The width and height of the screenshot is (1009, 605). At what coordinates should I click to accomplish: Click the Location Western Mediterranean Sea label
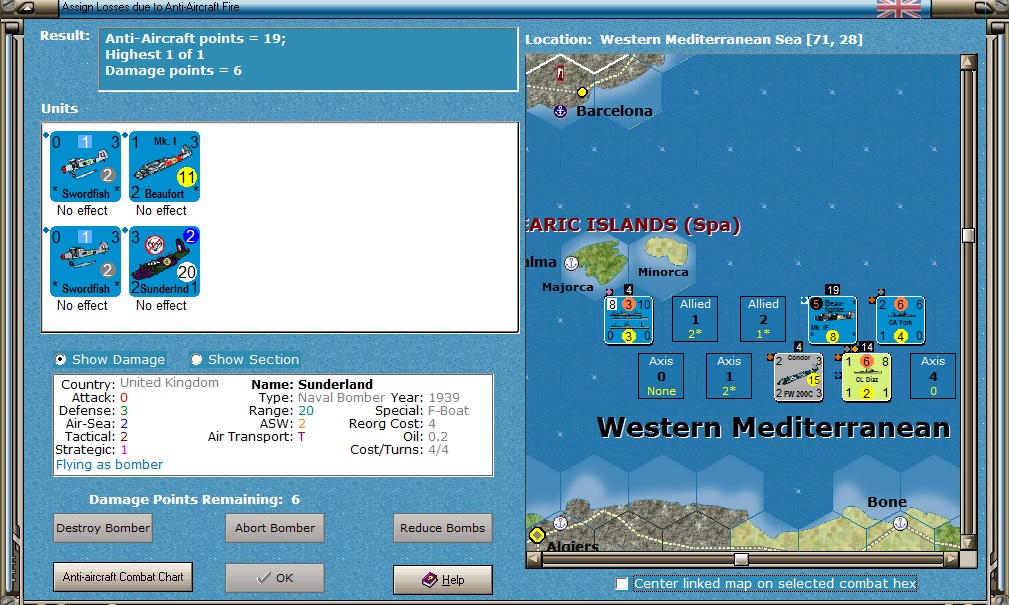tap(694, 39)
